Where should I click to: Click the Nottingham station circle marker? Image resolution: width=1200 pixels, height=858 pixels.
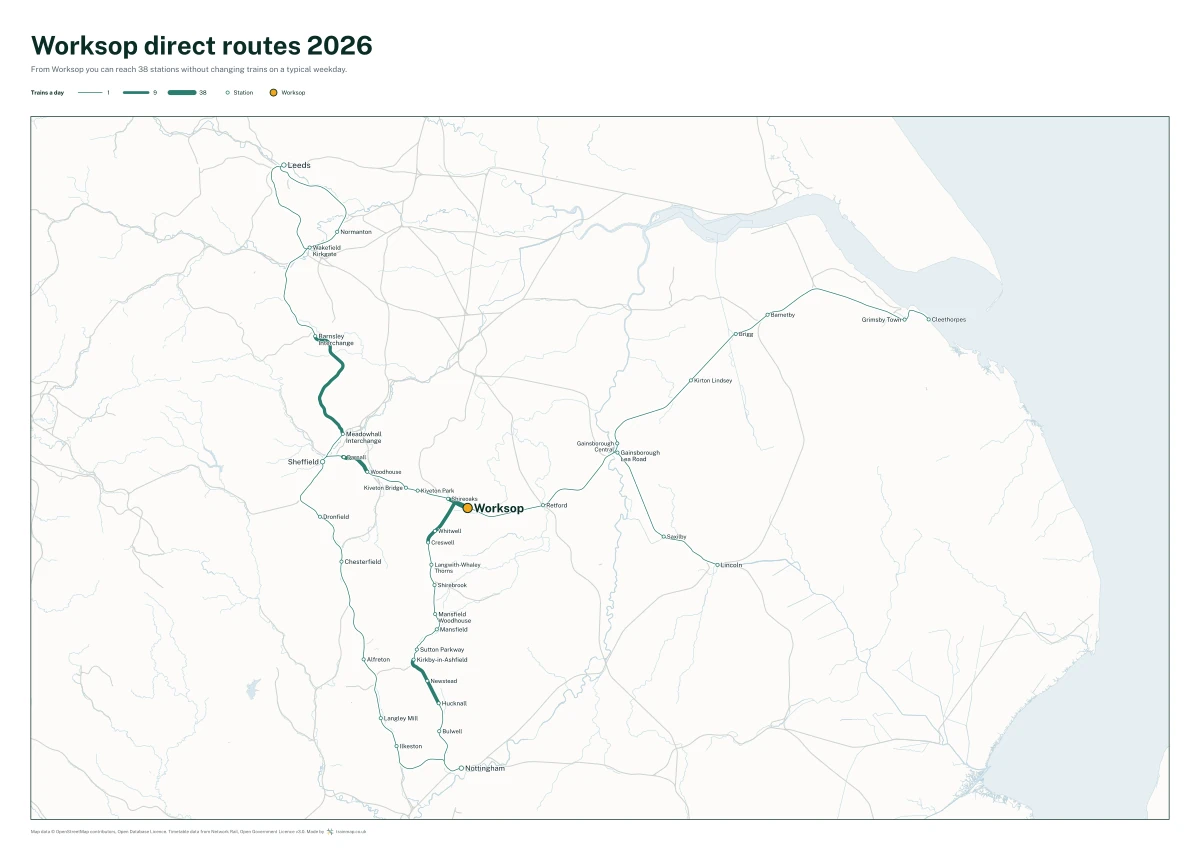[461, 768]
